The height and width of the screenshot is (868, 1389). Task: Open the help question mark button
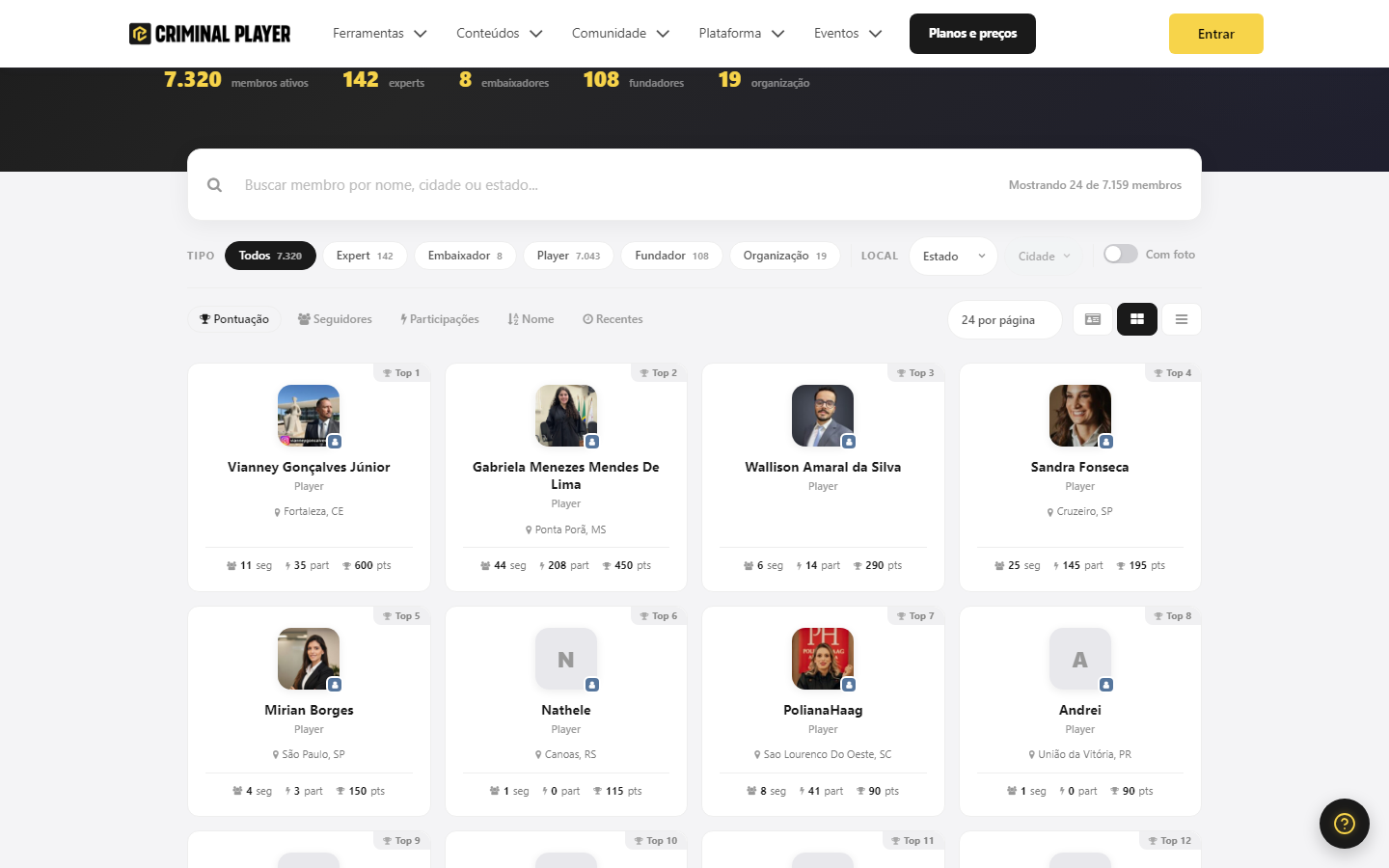pos(1345,824)
